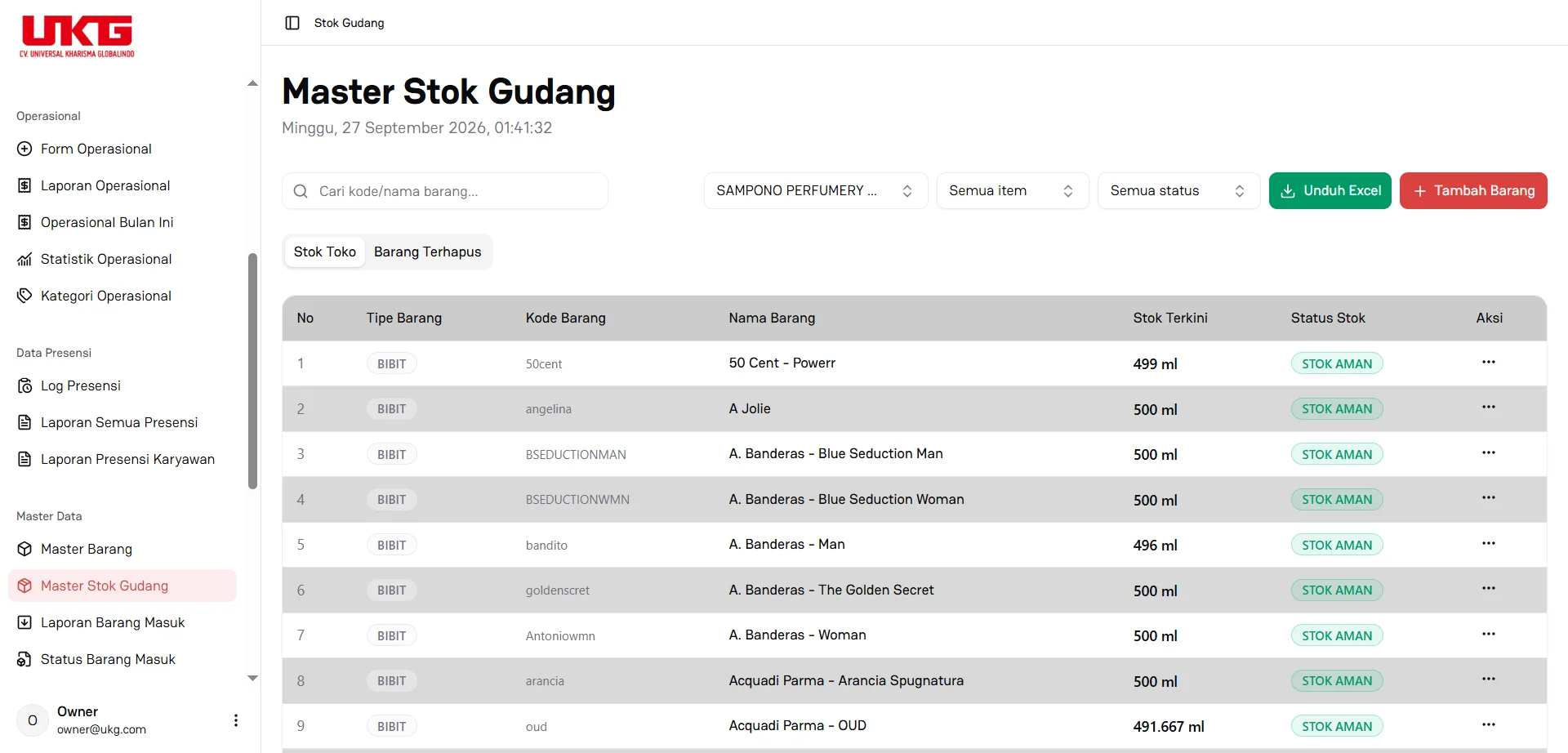Click the UKG logo
1568x753 pixels.
pos(77,36)
